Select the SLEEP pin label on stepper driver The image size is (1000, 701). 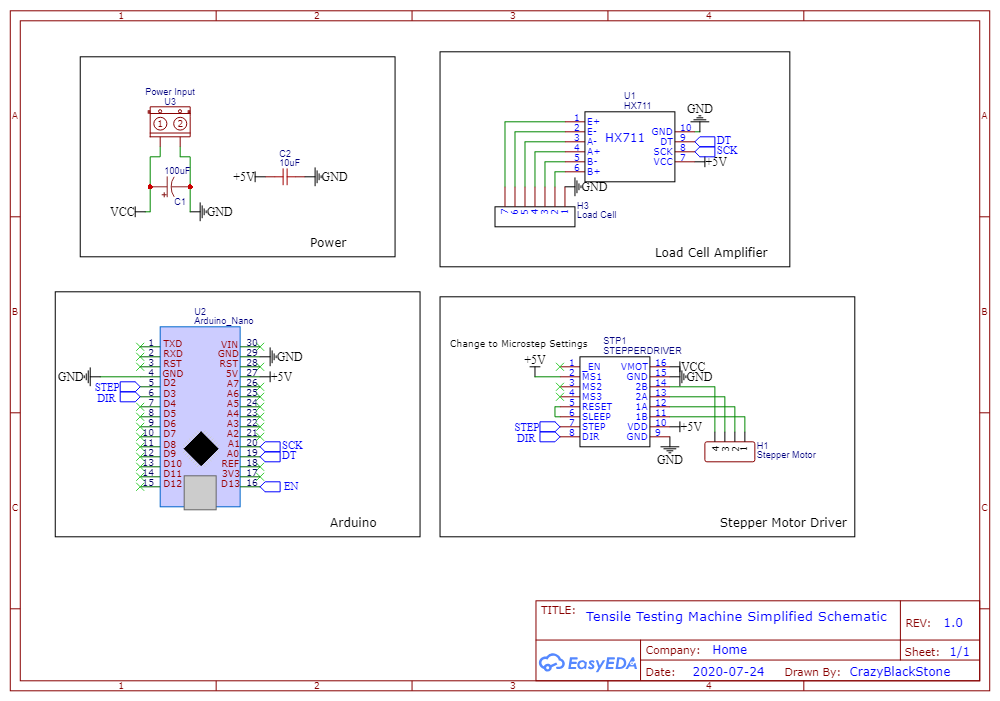[596, 417]
